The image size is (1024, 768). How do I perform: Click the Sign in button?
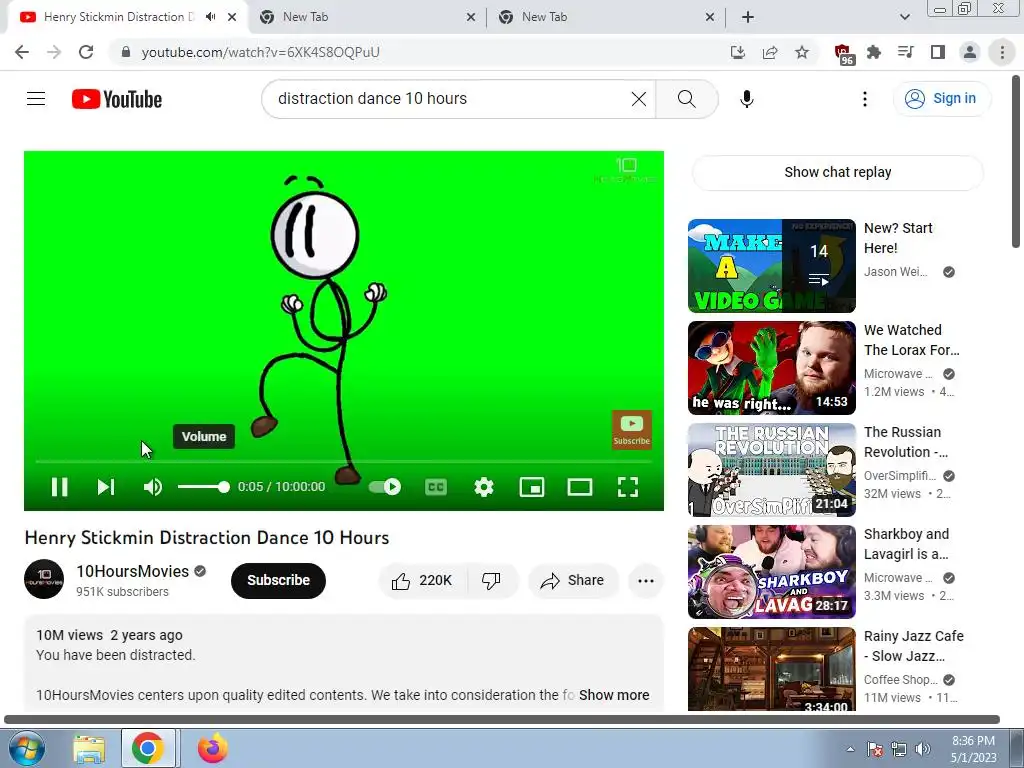click(x=941, y=99)
